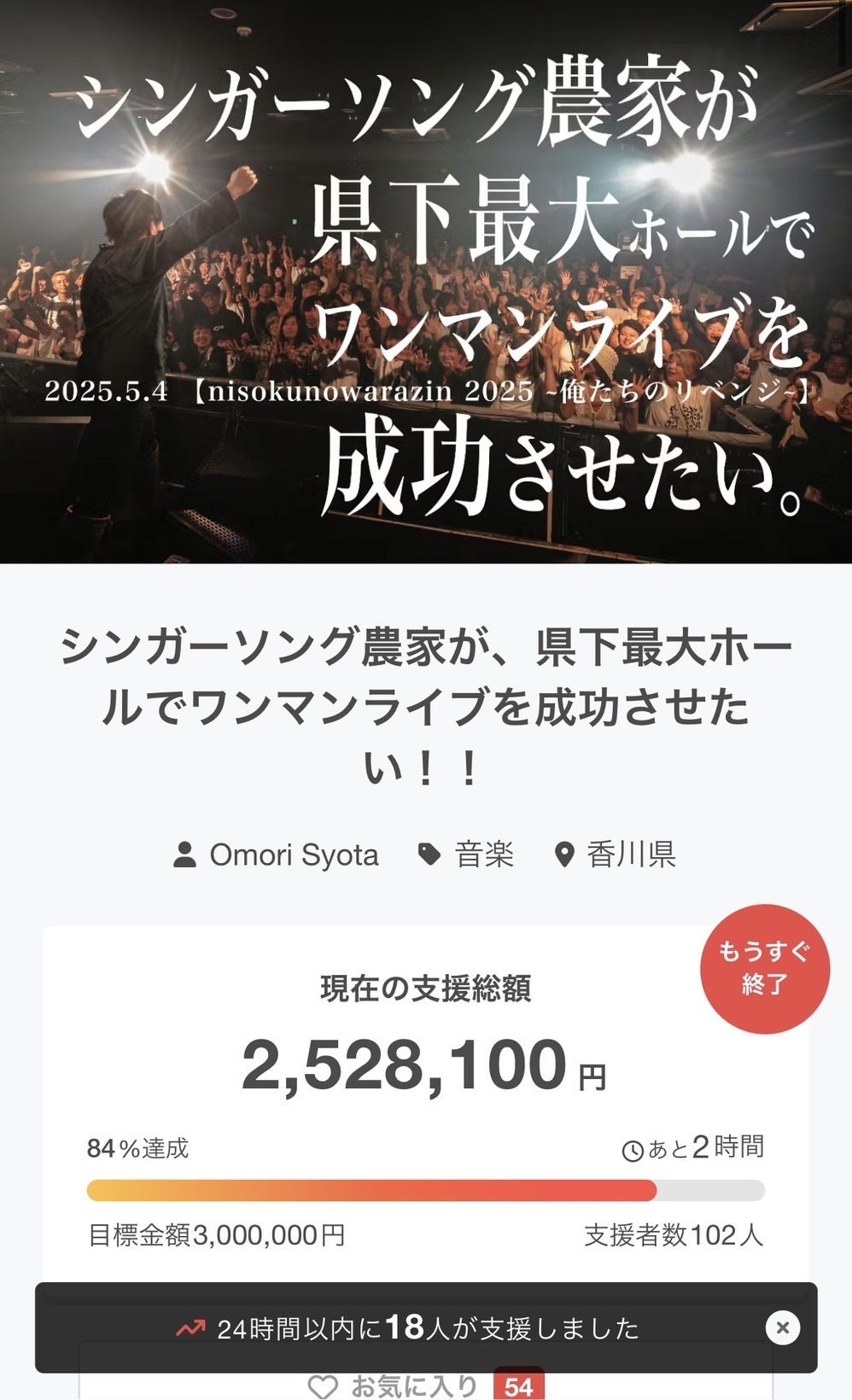
Task: Click the project title heading シンガーソング農家が
Action: [x=425, y=707]
